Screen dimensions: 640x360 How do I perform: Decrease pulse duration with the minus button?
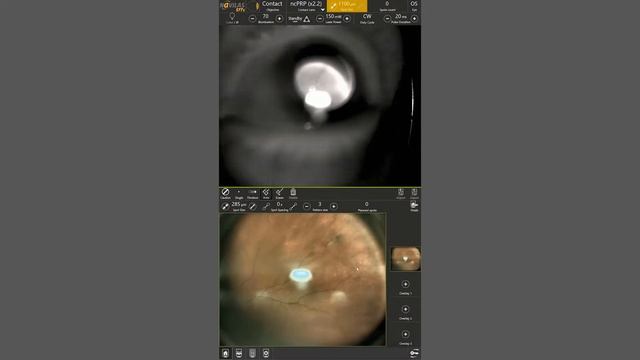387,18
